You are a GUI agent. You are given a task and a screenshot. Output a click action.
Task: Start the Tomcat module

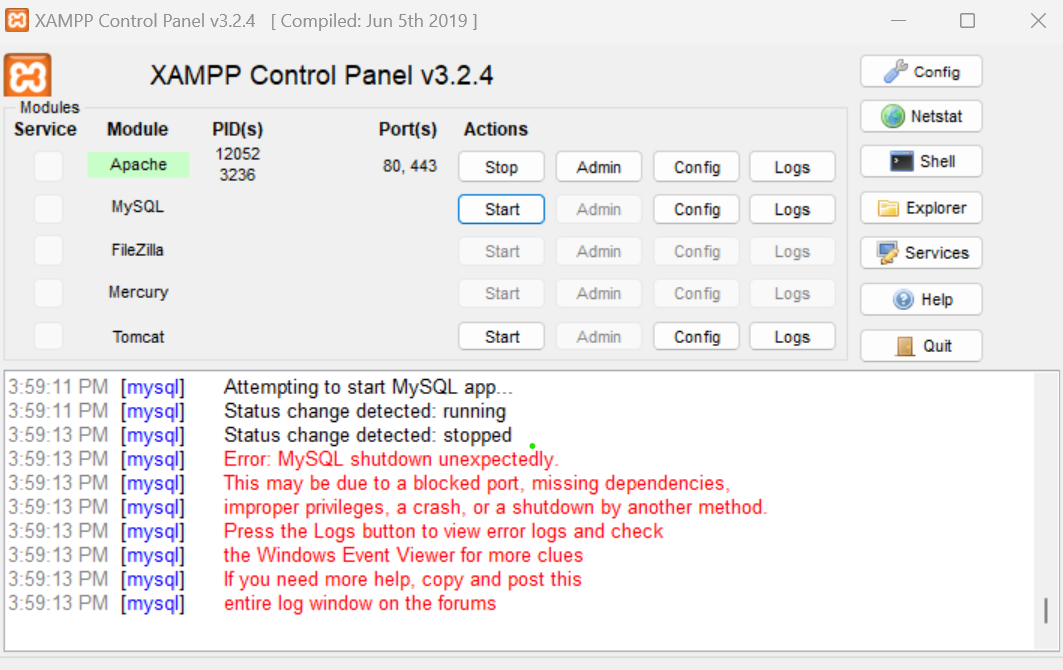501,336
